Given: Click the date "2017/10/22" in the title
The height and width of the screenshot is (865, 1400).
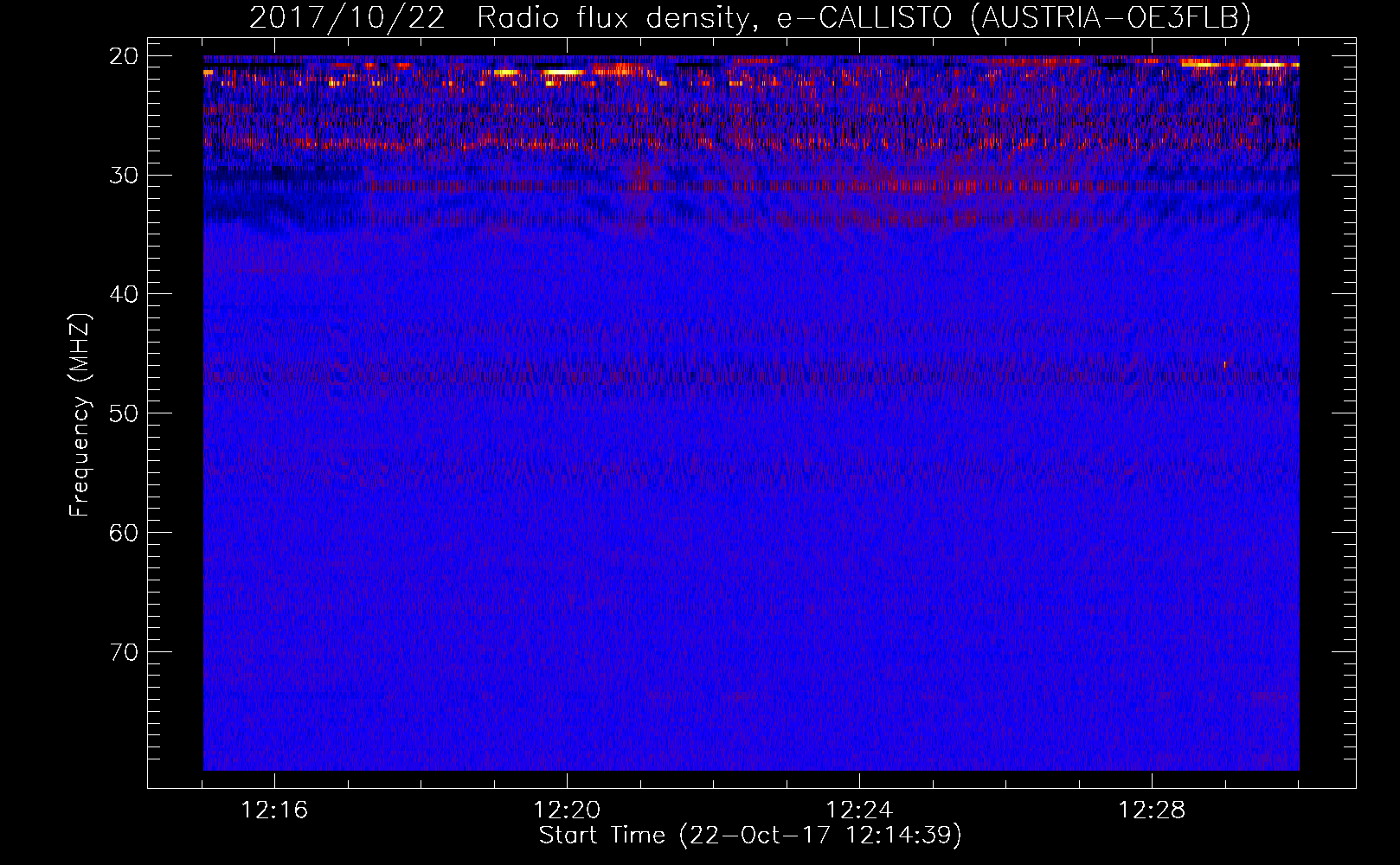Looking at the screenshot, I should 348,16.
